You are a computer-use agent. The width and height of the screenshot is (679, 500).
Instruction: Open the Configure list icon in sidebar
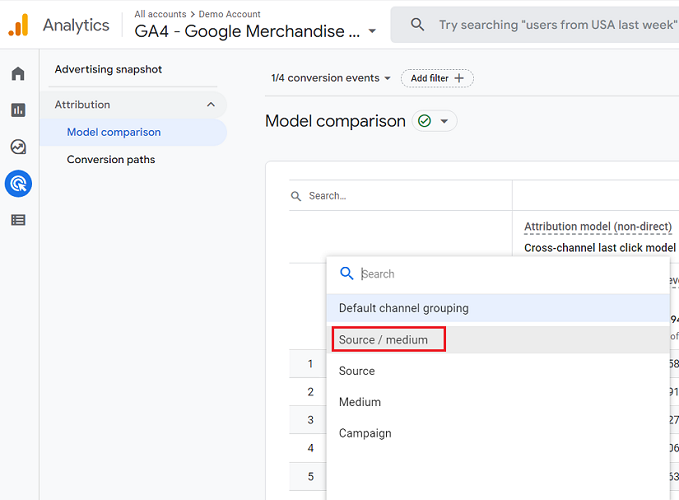tap(18, 220)
